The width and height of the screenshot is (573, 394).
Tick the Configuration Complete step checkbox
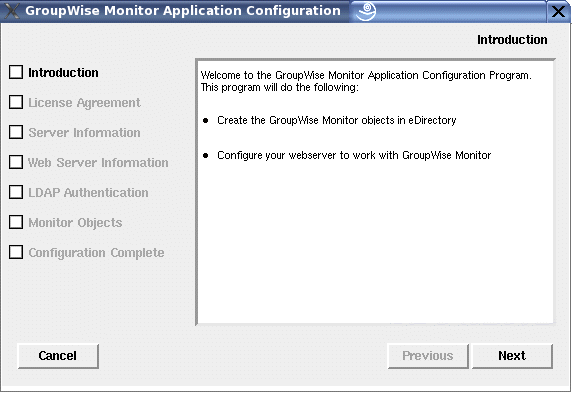pos(16,252)
